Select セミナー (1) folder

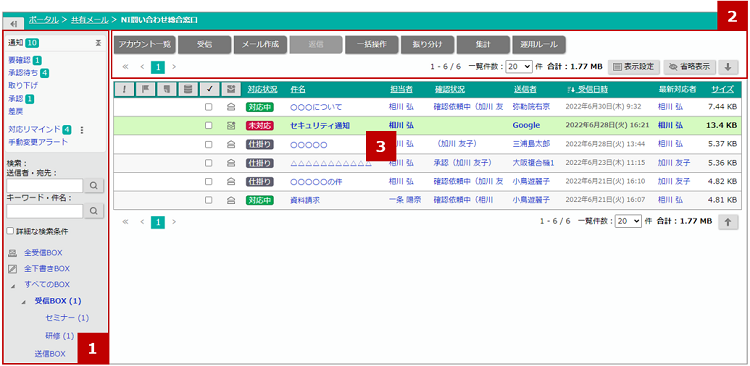point(67,318)
